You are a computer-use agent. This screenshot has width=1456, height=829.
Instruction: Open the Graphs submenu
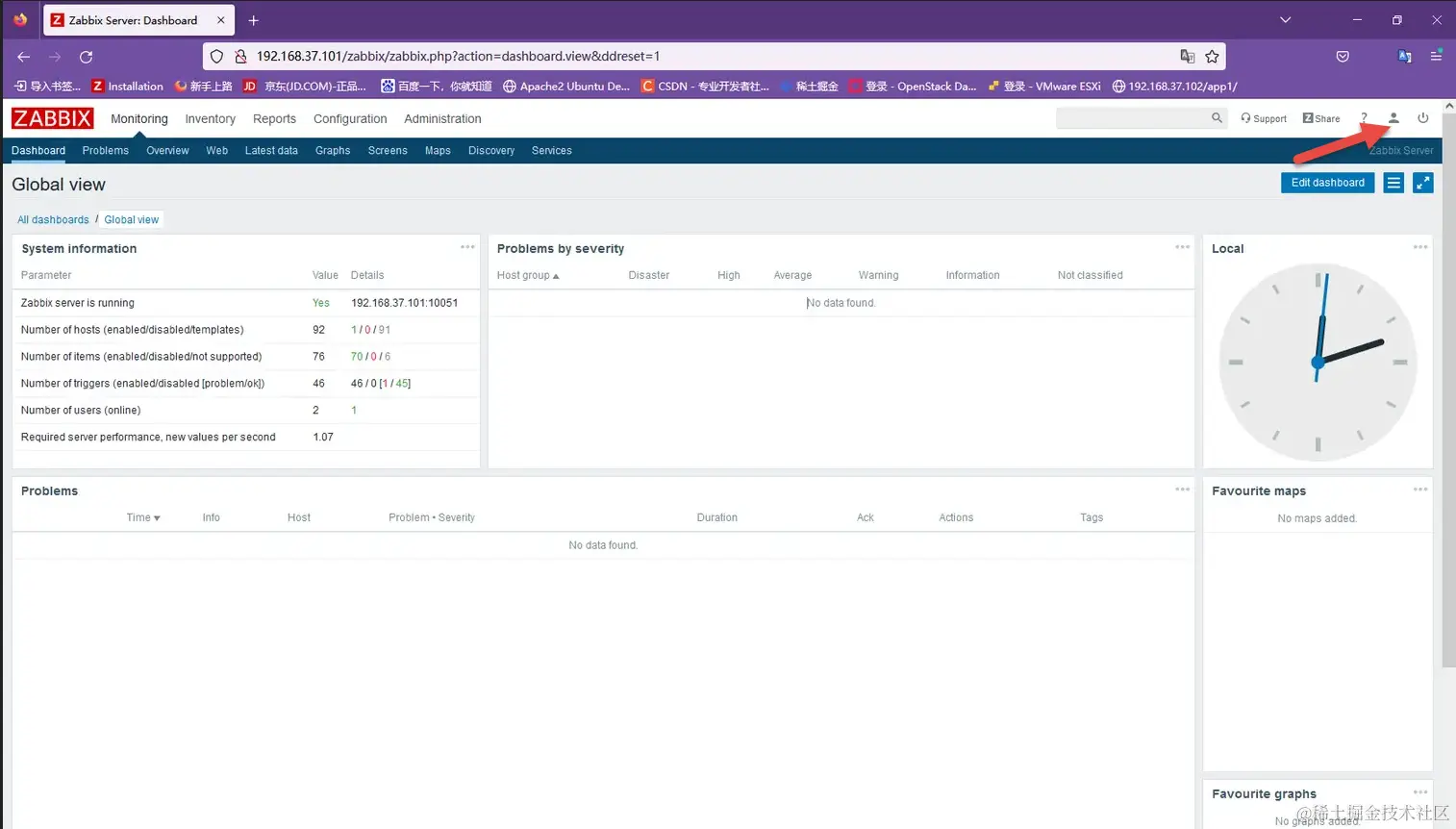[x=333, y=151]
